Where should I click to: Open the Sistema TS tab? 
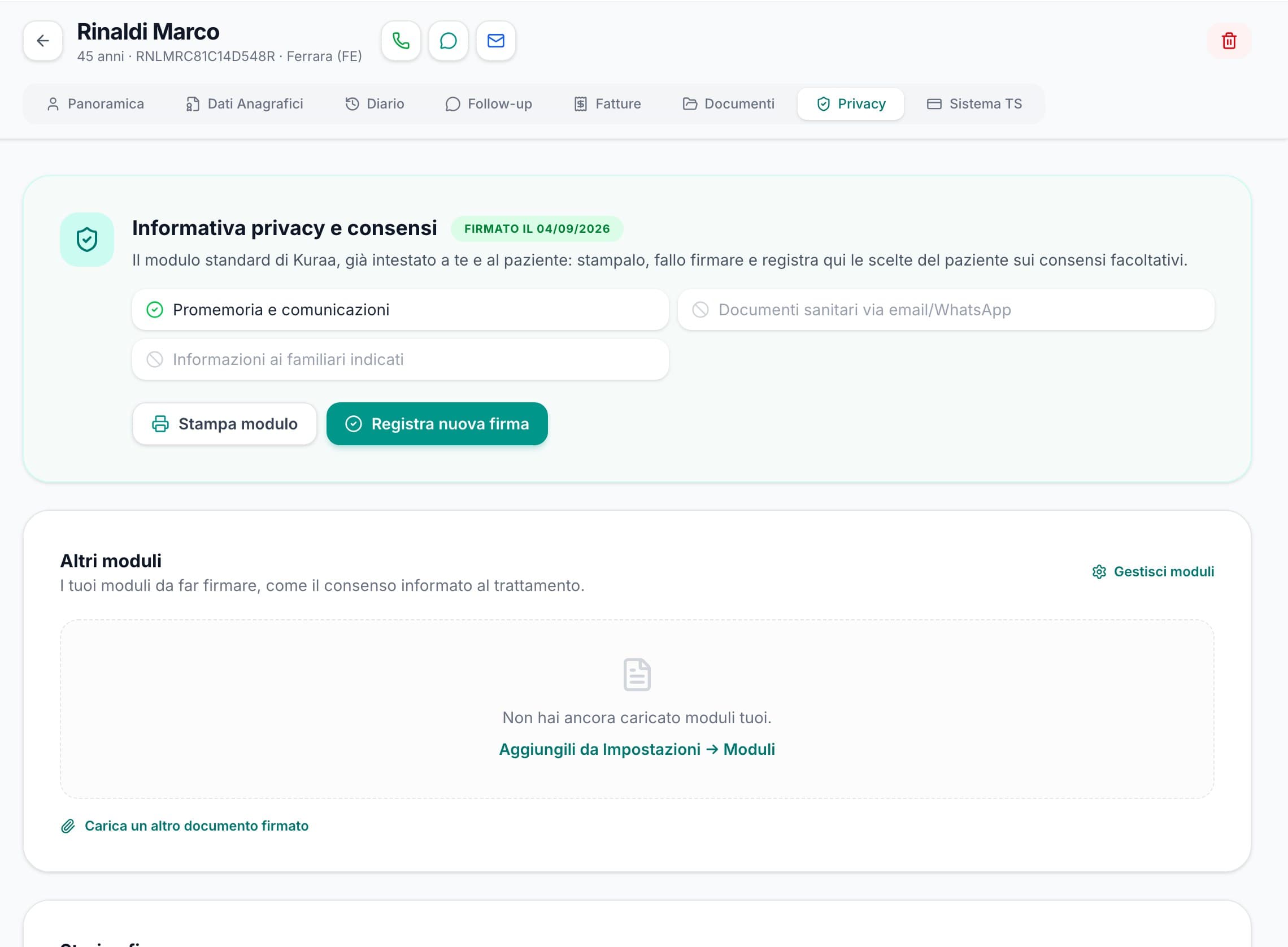point(974,104)
